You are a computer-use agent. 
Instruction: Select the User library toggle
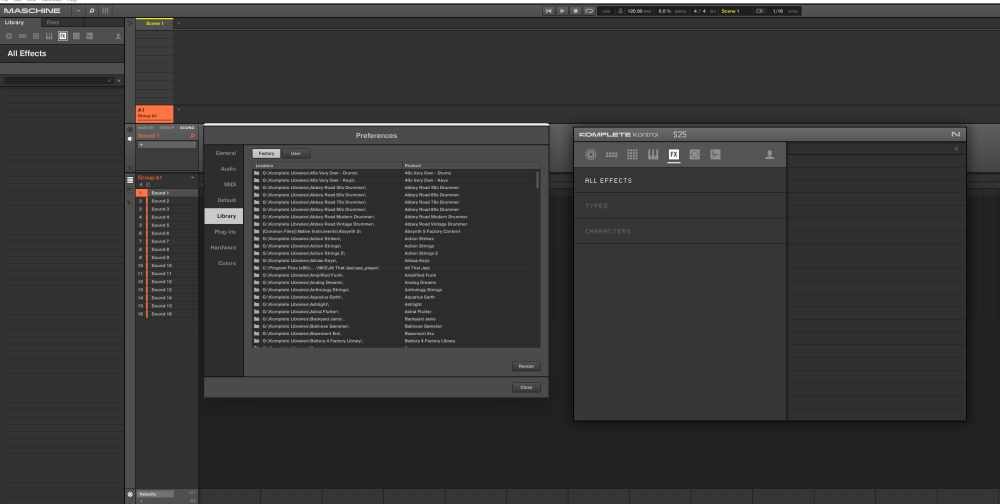tap(296, 154)
